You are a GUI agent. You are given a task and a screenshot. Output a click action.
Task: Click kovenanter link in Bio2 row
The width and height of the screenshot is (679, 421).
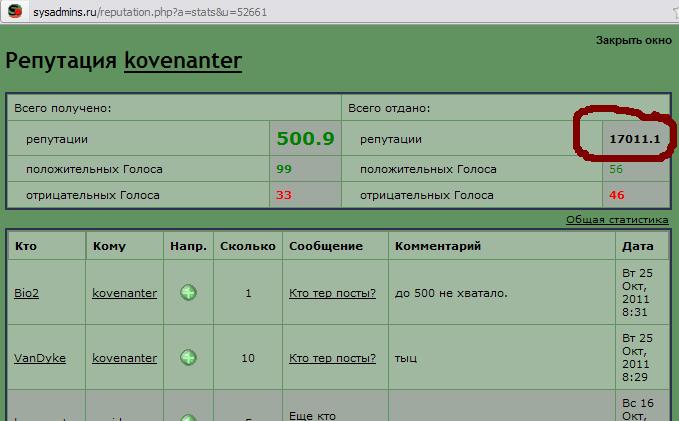(x=124, y=293)
